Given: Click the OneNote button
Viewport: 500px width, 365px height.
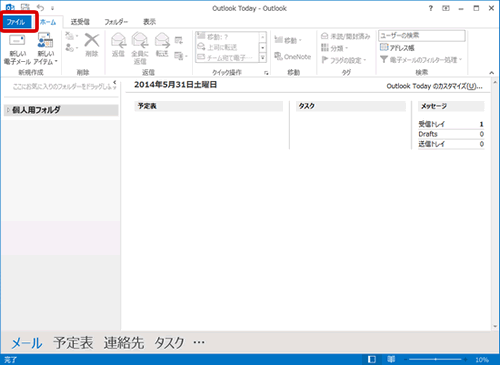Looking at the screenshot, I should (x=292, y=57).
